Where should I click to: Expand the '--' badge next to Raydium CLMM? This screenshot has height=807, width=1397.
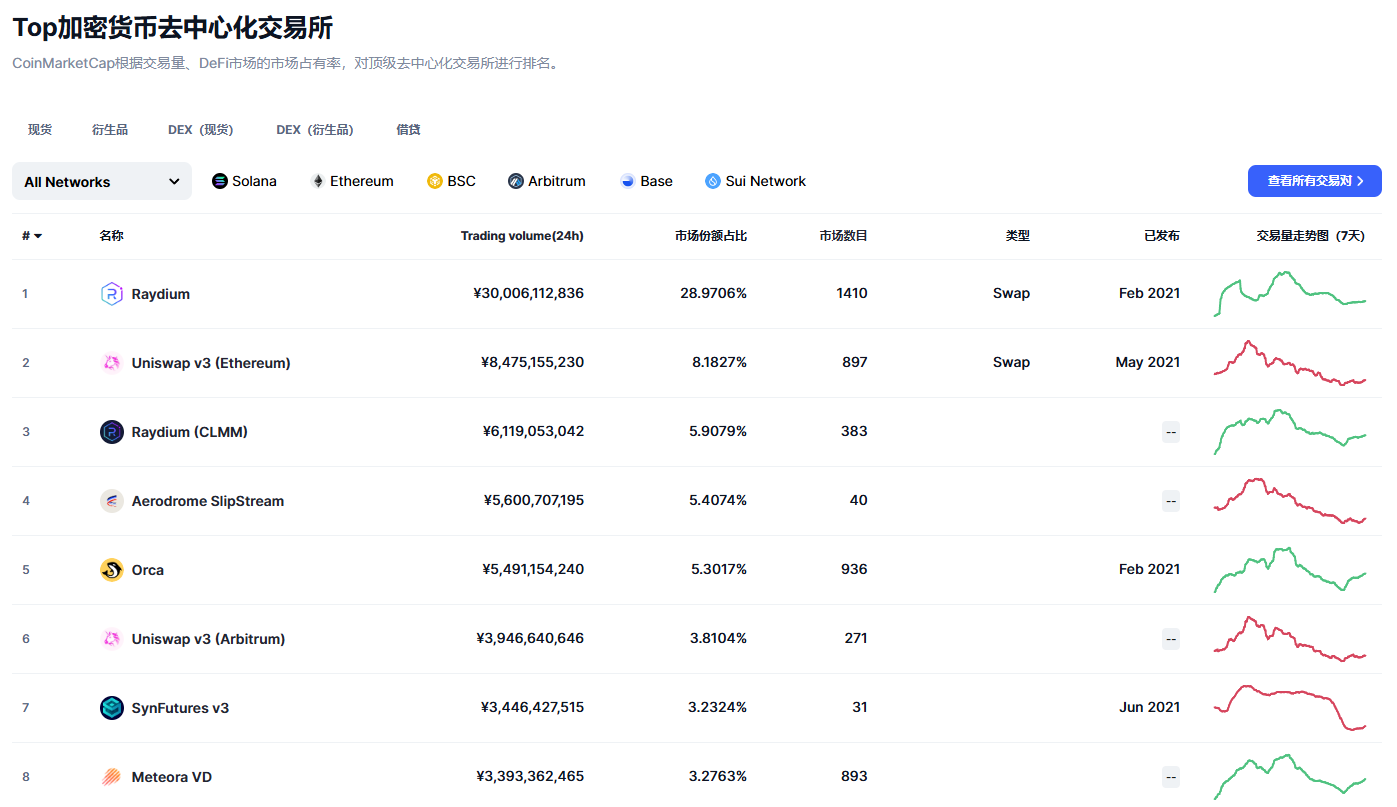[x=1170, y=431]
